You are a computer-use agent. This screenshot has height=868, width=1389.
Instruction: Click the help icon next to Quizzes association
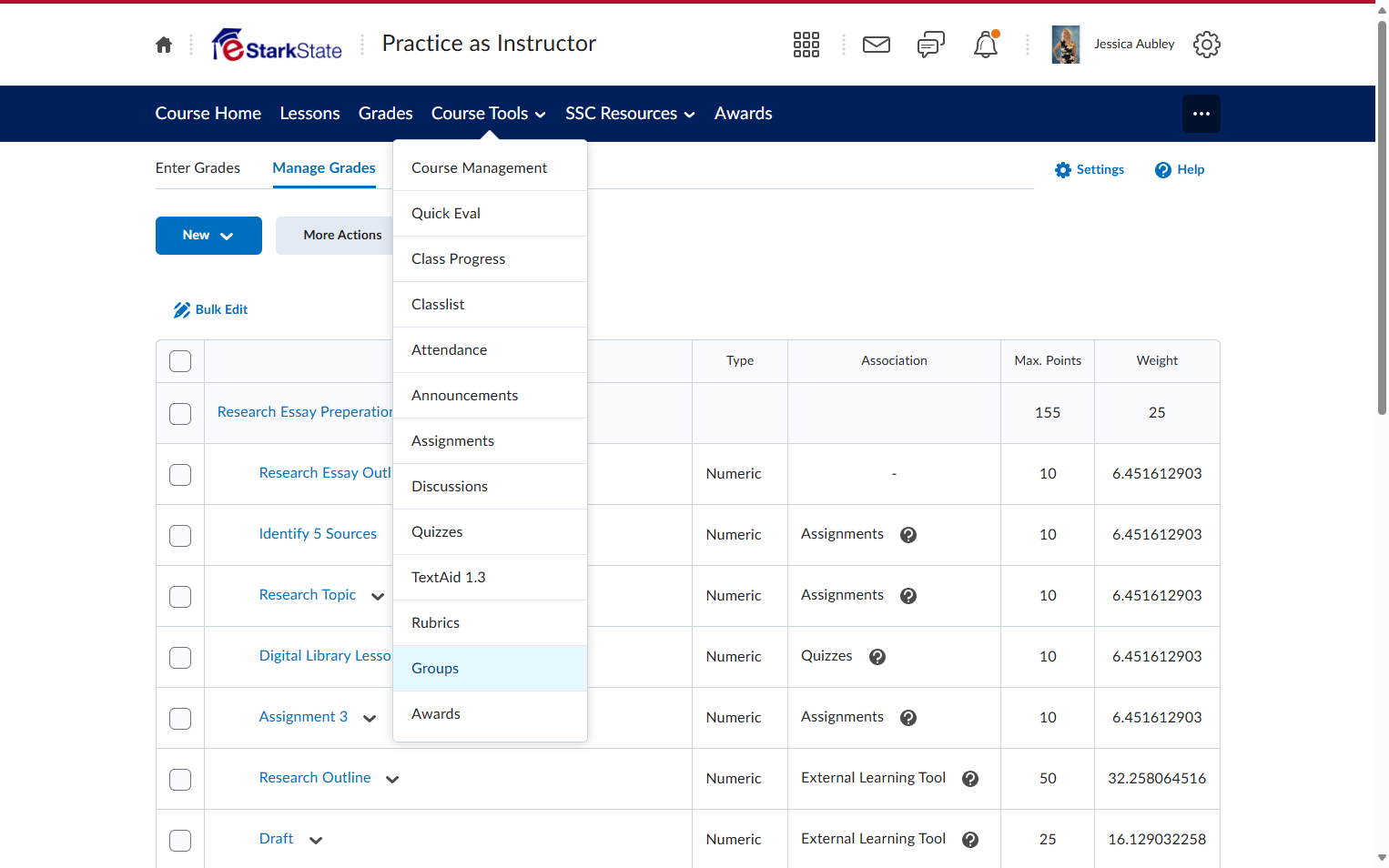(x=877, y=657)
